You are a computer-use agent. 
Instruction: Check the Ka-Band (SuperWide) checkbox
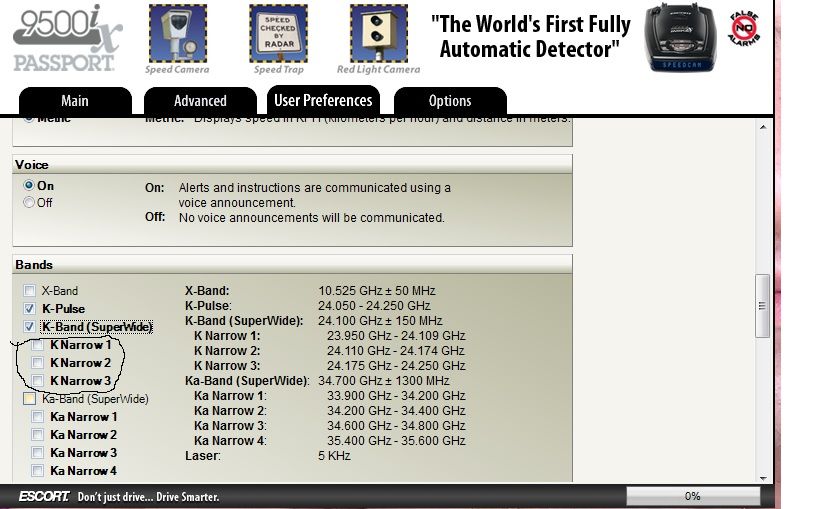pos(29,399)
